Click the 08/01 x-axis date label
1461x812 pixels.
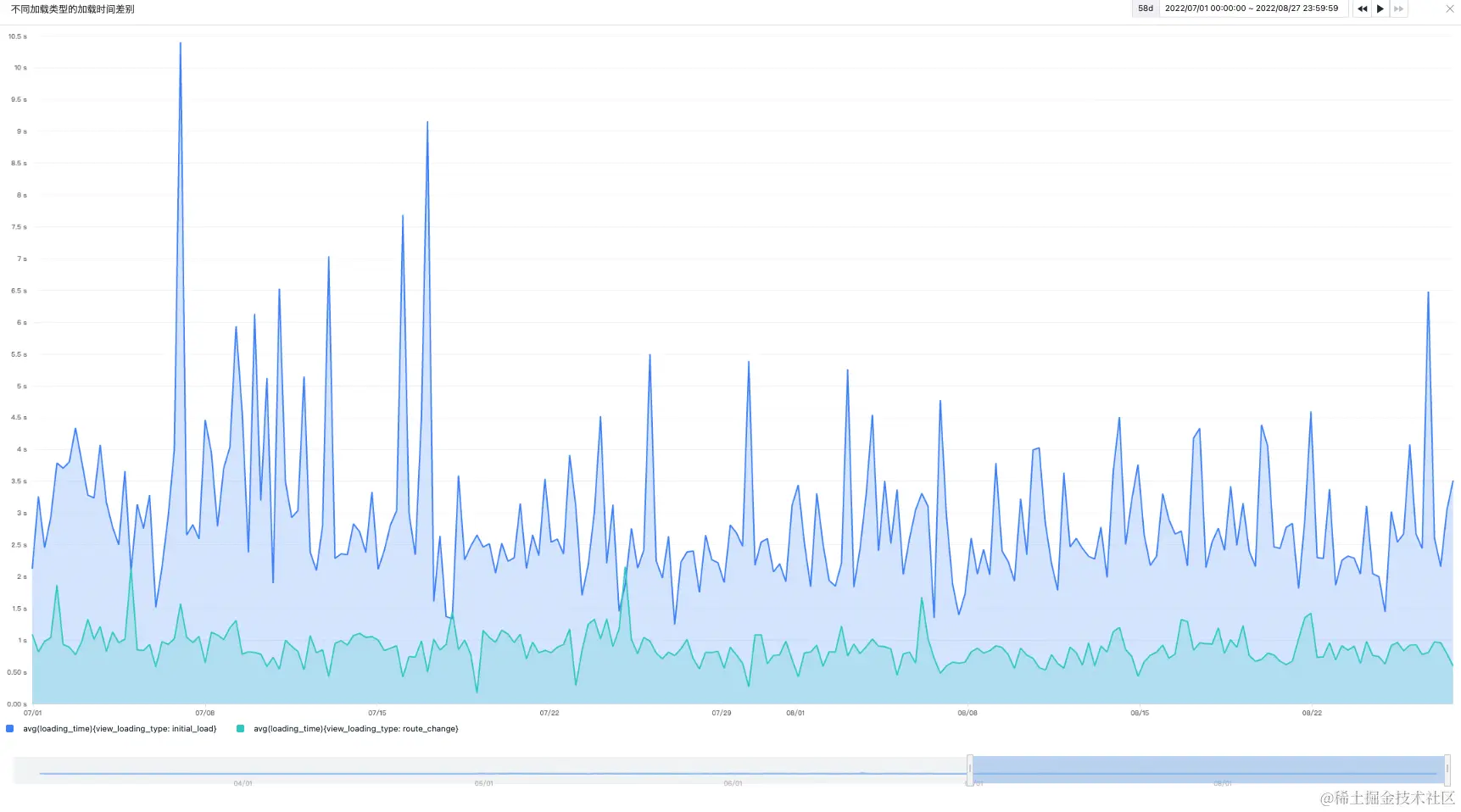(x=795, y=713)
